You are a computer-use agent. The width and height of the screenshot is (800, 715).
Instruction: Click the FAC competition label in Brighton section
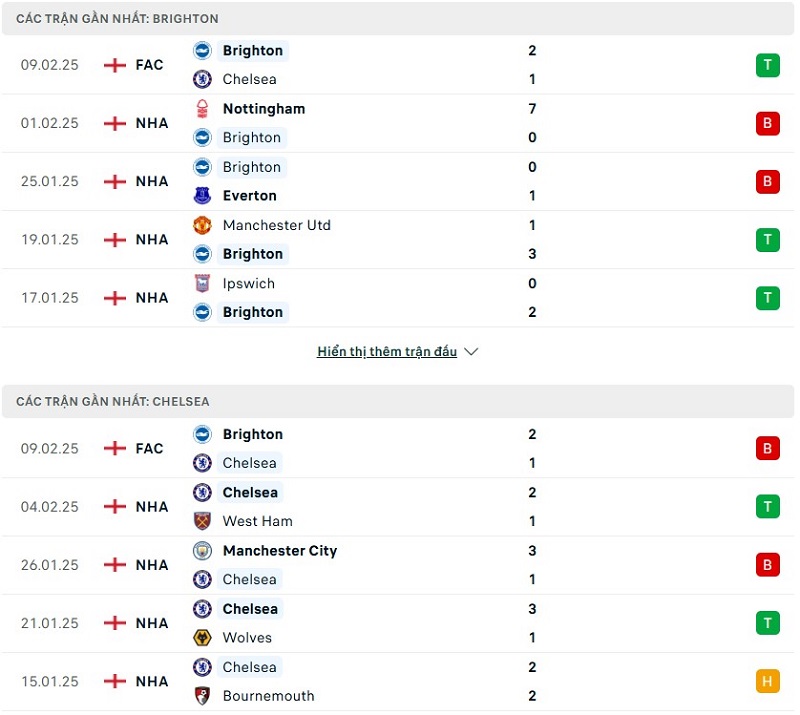point(149,65)
